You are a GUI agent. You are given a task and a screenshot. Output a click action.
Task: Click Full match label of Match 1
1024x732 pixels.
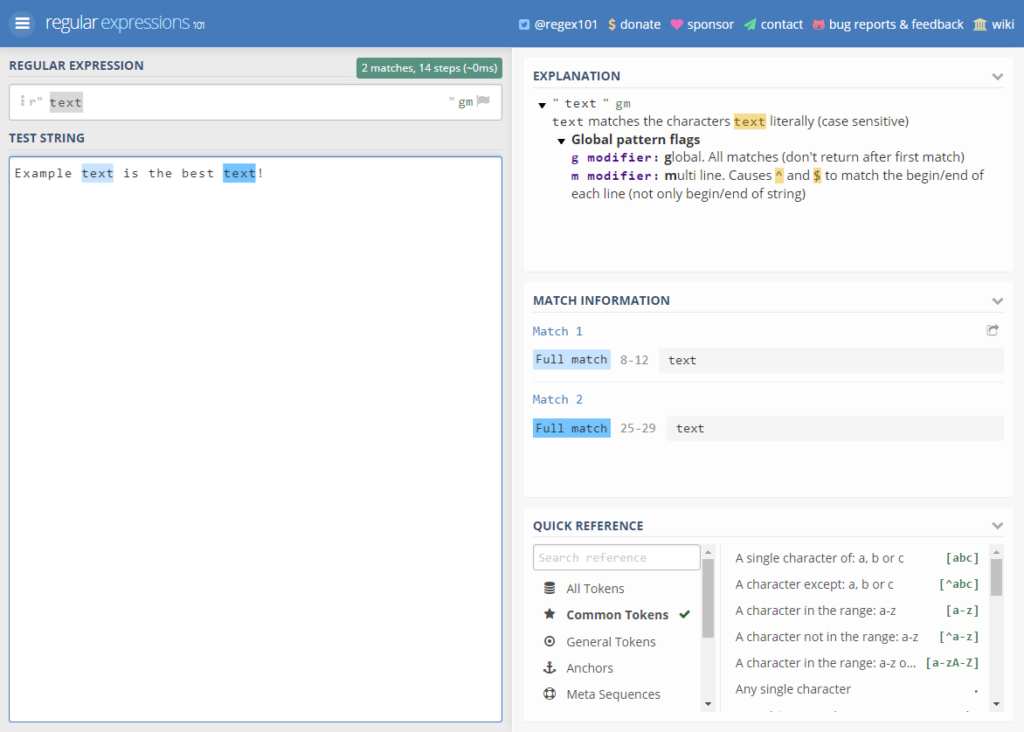click(x=571, y=359)
